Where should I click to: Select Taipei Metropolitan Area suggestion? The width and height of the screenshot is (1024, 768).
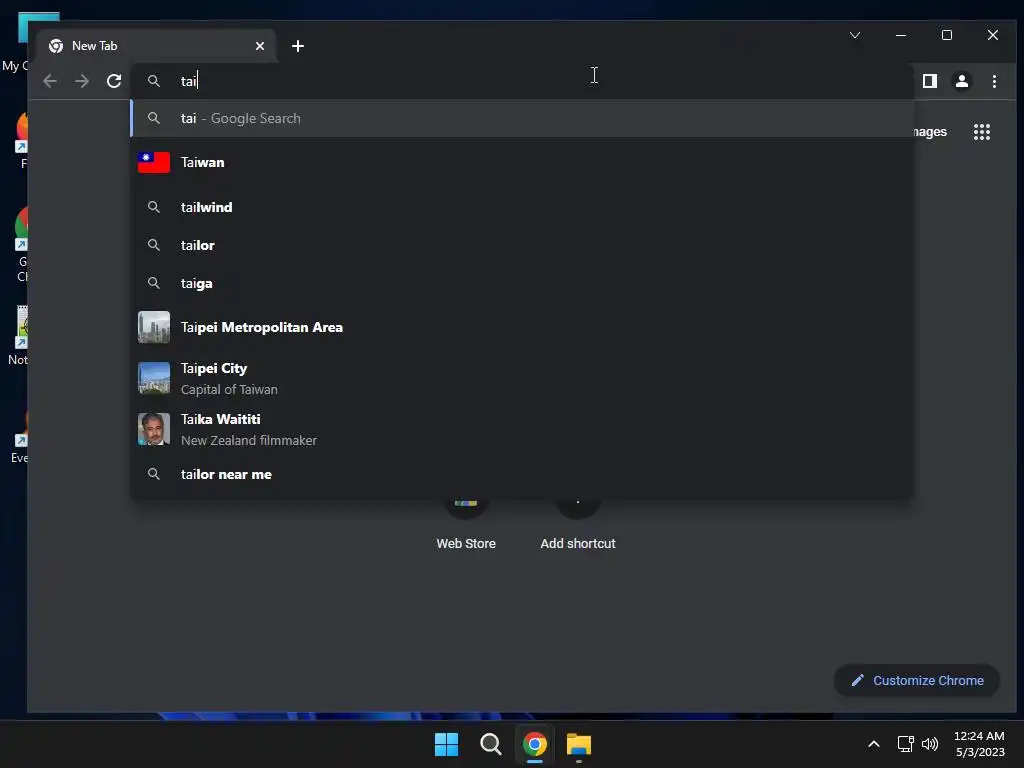point(522,327)
